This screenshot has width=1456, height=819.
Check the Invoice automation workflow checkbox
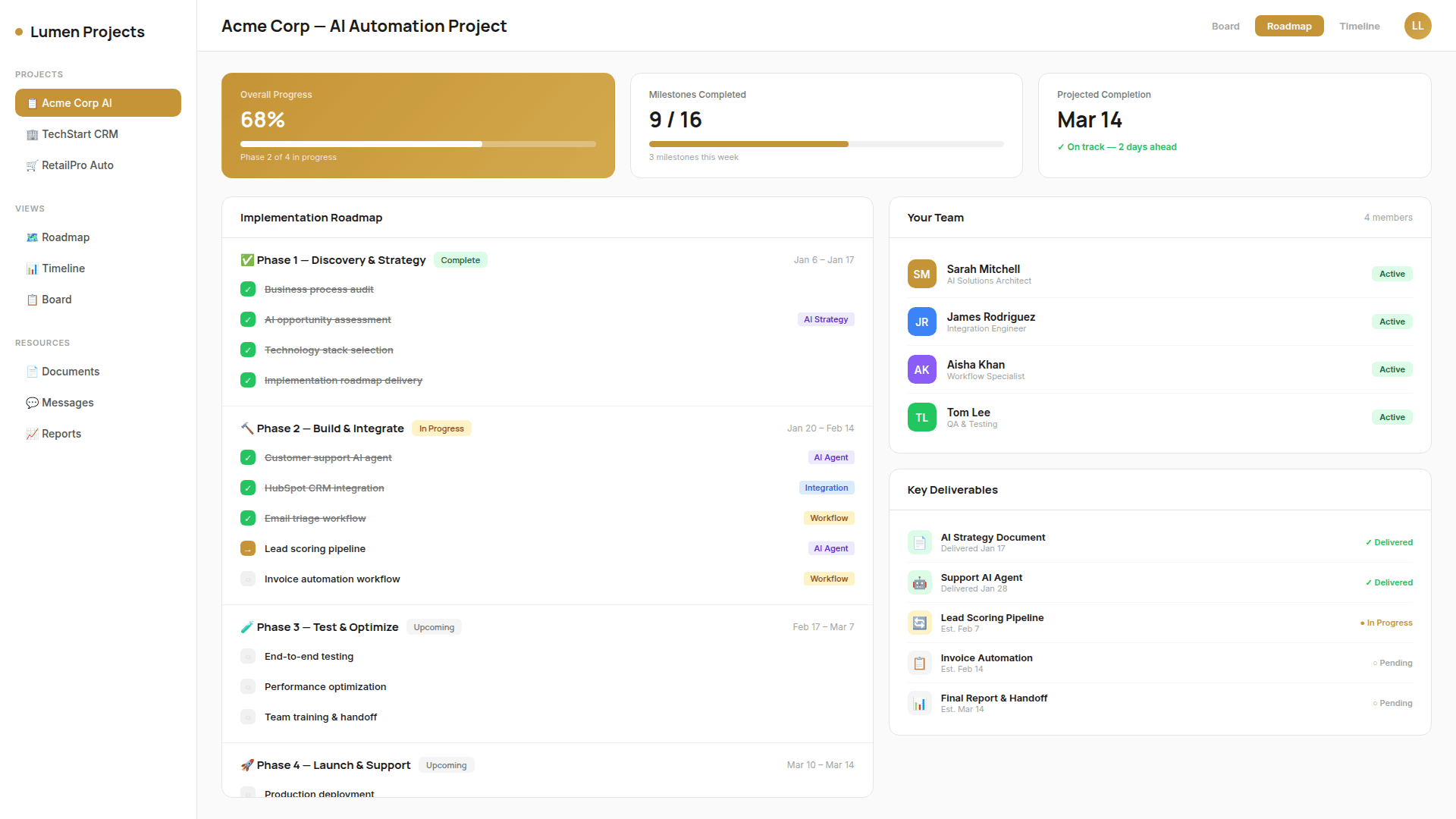point(248,578)
